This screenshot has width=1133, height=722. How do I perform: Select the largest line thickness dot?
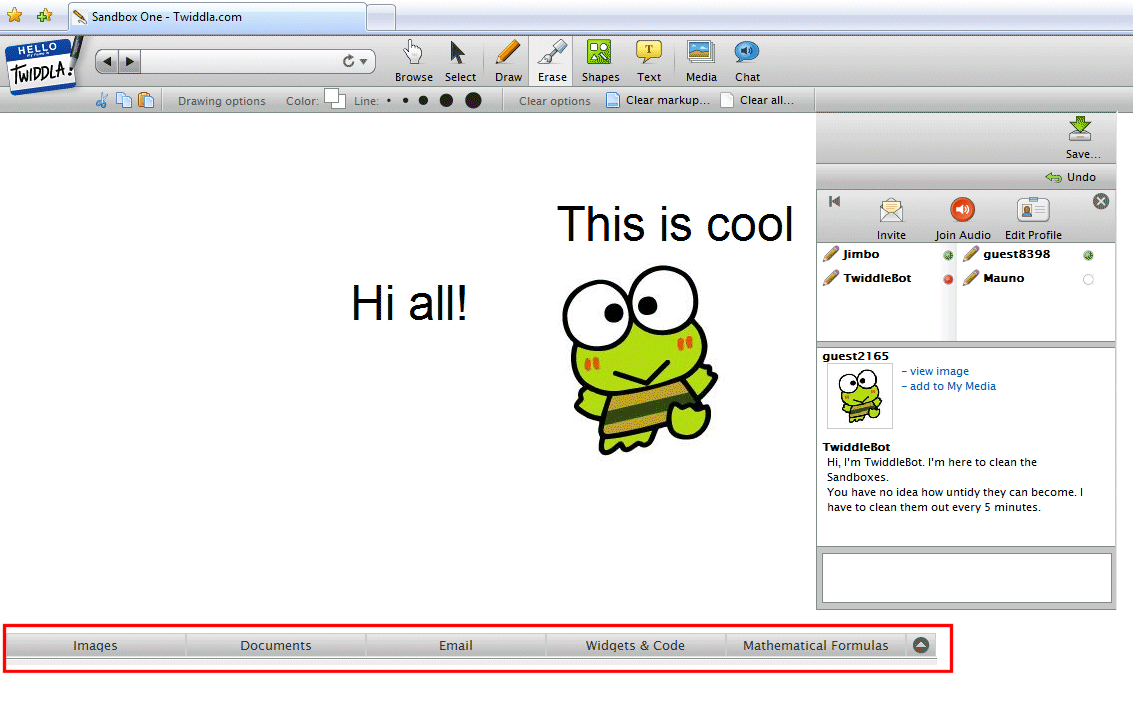coord(473,100)
